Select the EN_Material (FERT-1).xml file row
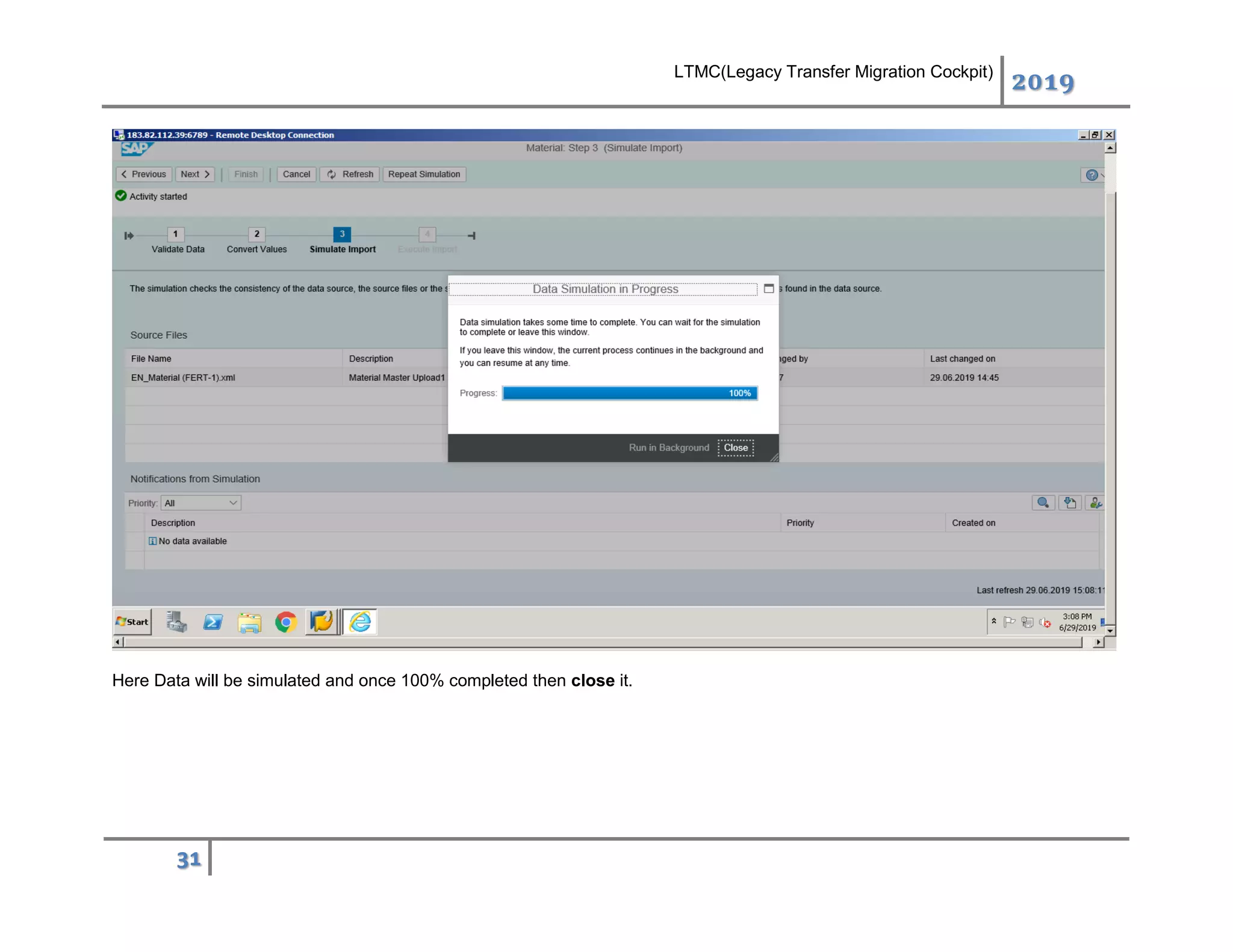The height and width of the screenshot is (952, 1233). pos(183,377)
